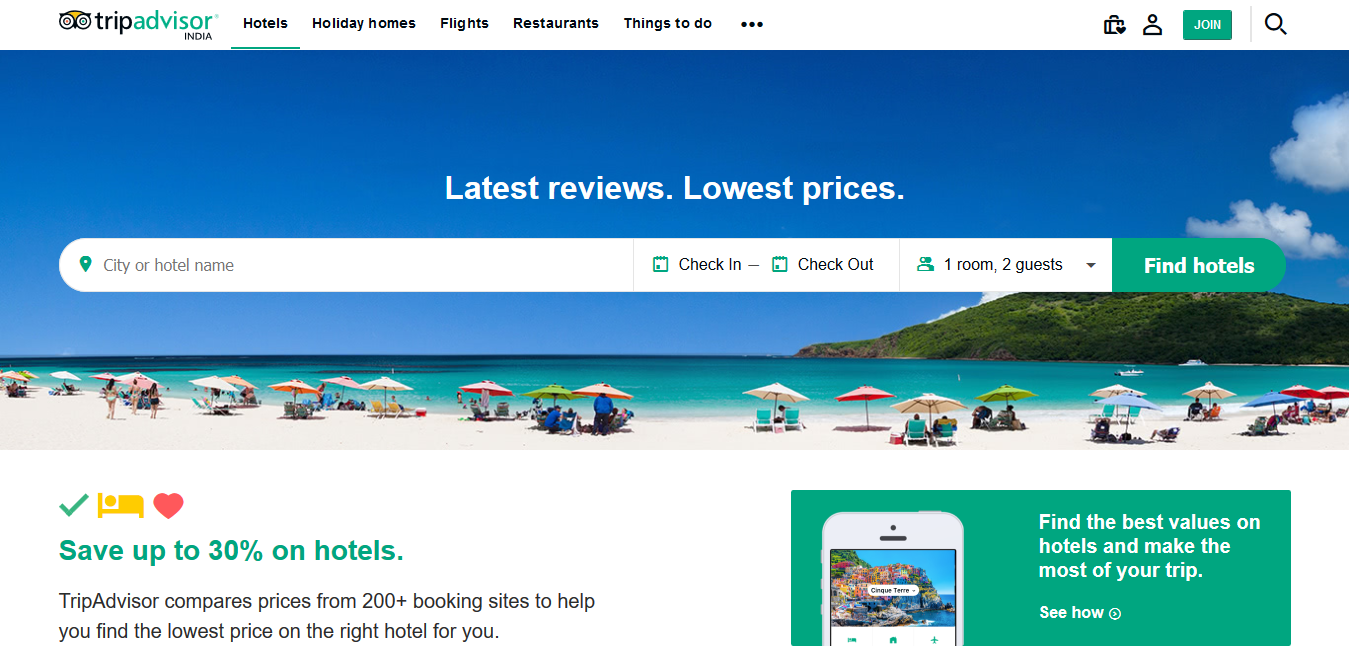This screenshot has height=656, width=1366.
Task: Open Things to do
Action: tap(668, 24)
